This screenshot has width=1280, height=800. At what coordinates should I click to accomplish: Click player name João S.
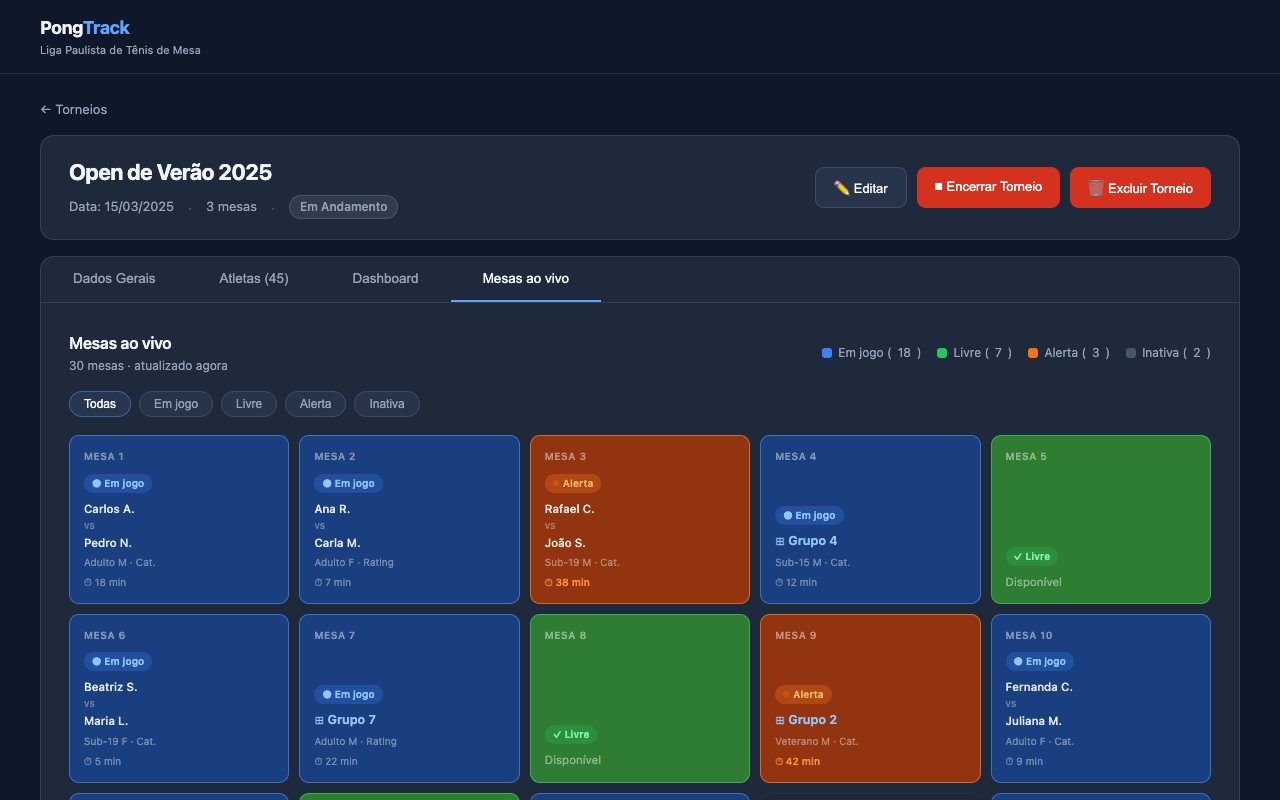point(565,543)
